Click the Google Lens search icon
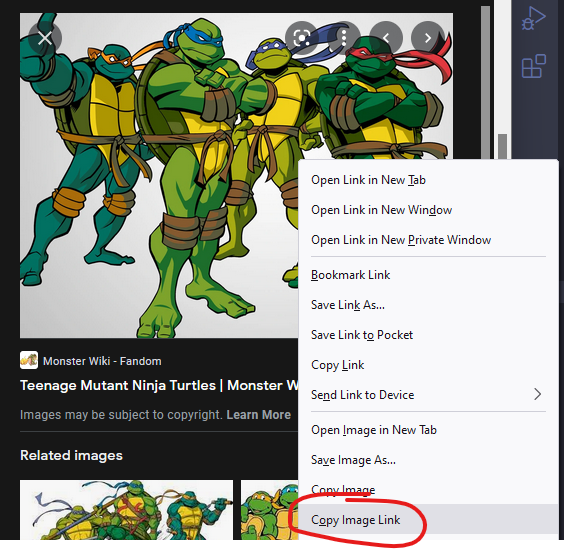 [302, 37]
